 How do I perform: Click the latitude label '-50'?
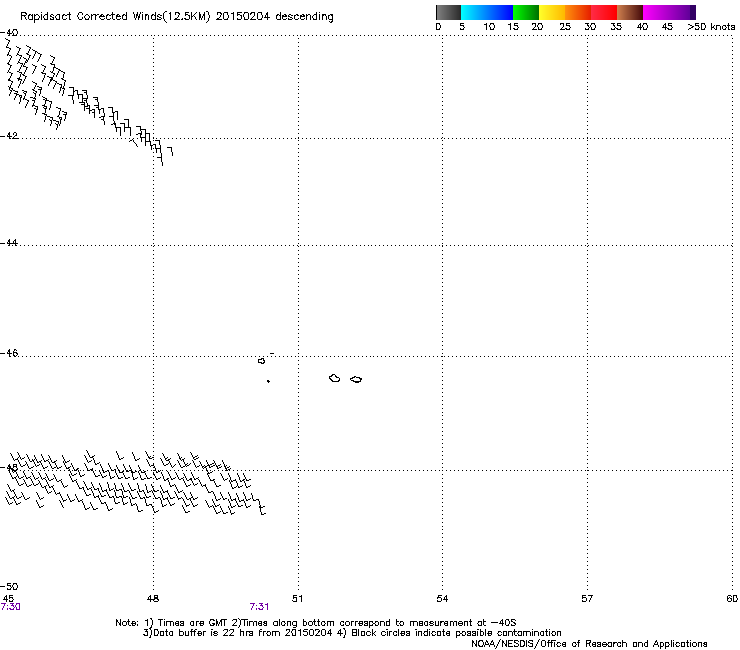9,586
